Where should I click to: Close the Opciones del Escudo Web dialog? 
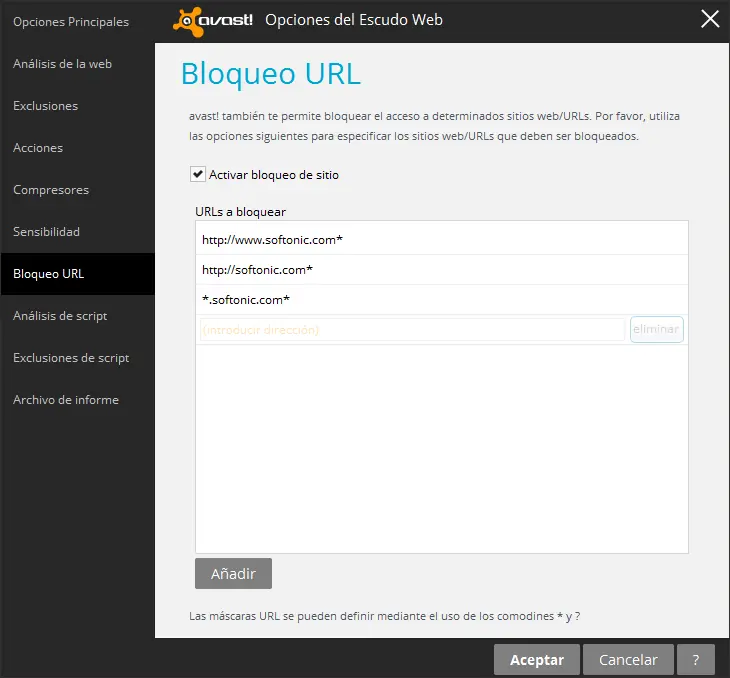click(710, 19)
